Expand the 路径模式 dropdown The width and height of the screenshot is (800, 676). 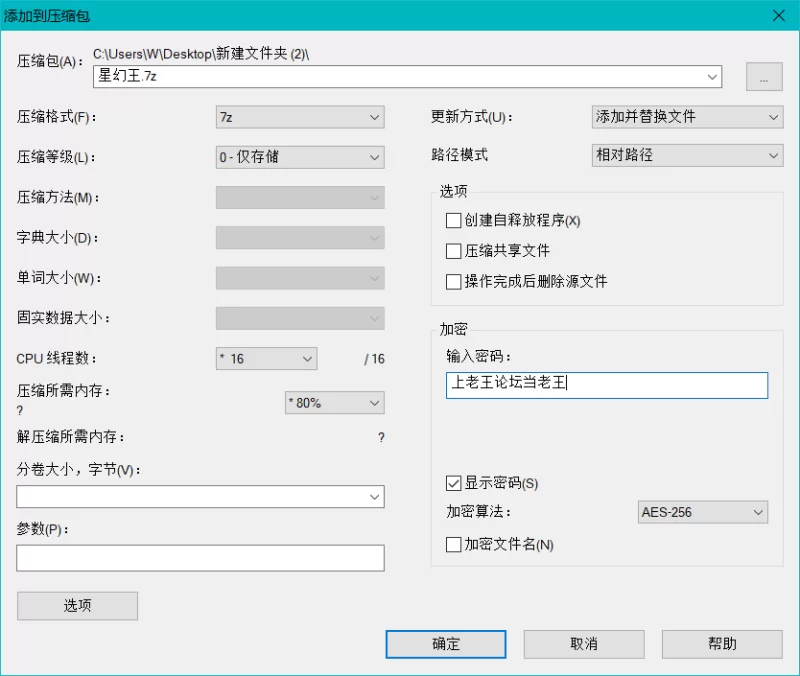[687, 156]
